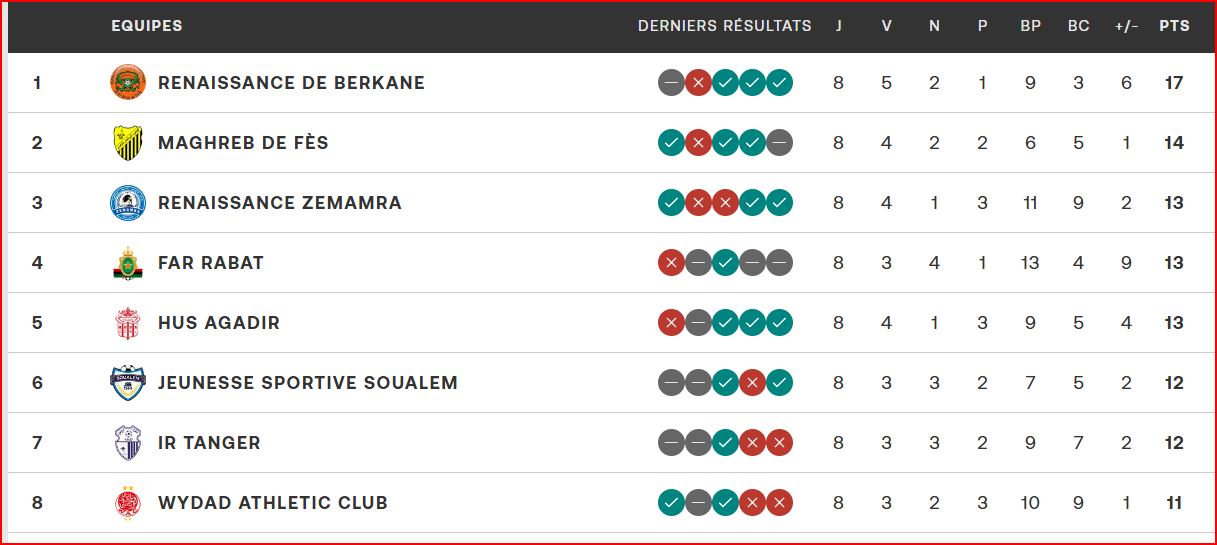Select the red loss icon in Berkane's results
This screenshot has height=545, width=1217.
coord(699,83)
